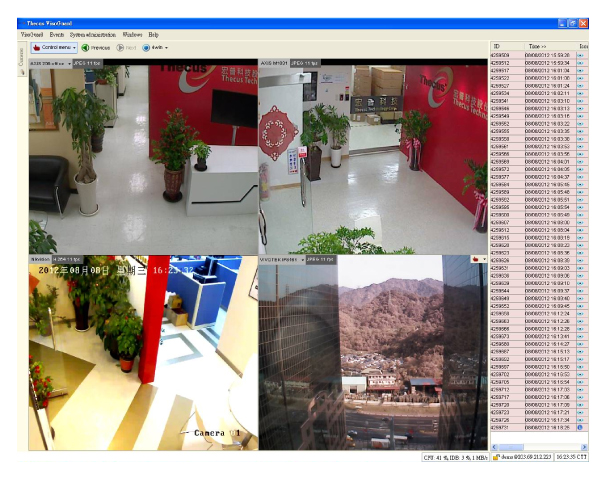The width and height of the screenshot is (600, 488).
Task: Expand the VIVOTEK camera selector dropdown
Action: [x=303, y=260]
